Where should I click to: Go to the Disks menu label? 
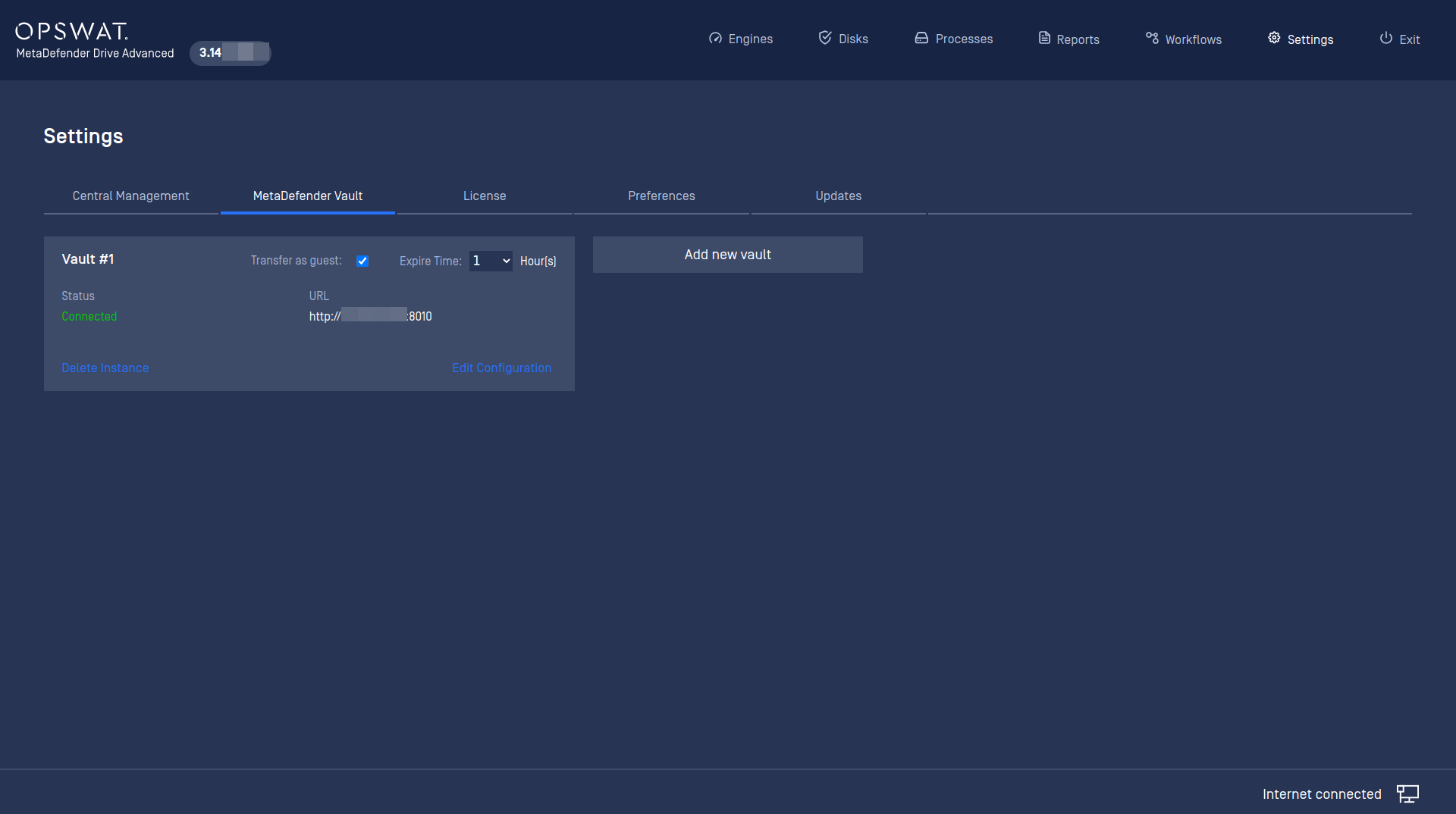click(x=853, y=39)
